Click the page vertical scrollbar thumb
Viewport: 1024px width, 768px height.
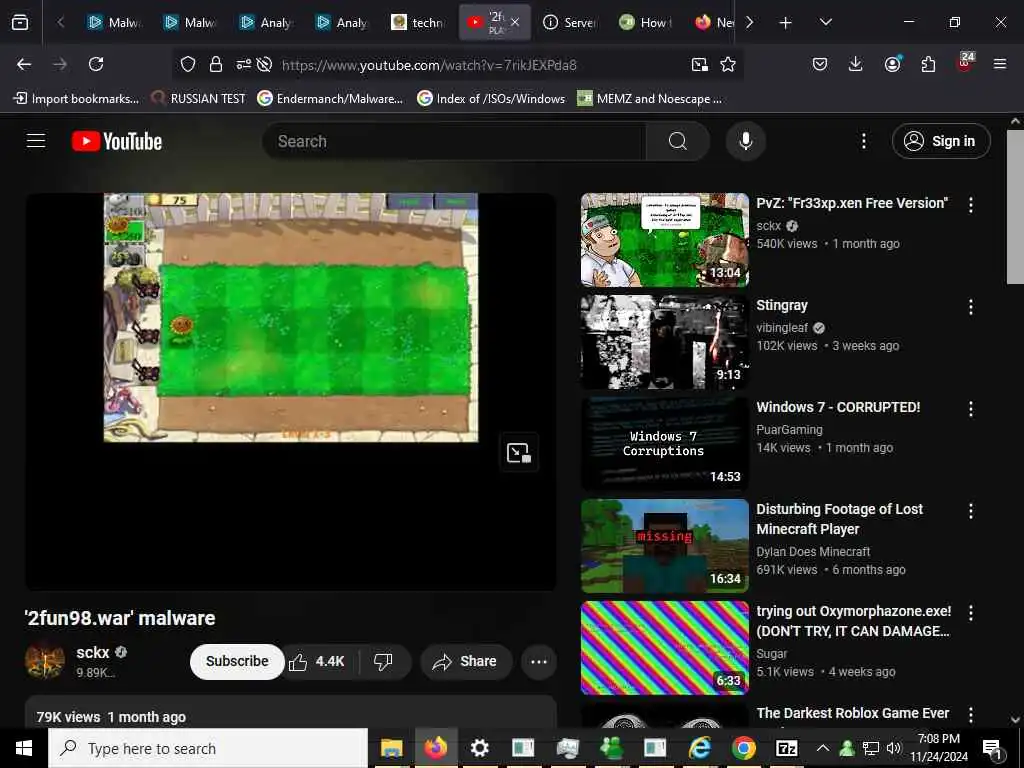(x=1015, y=206)
